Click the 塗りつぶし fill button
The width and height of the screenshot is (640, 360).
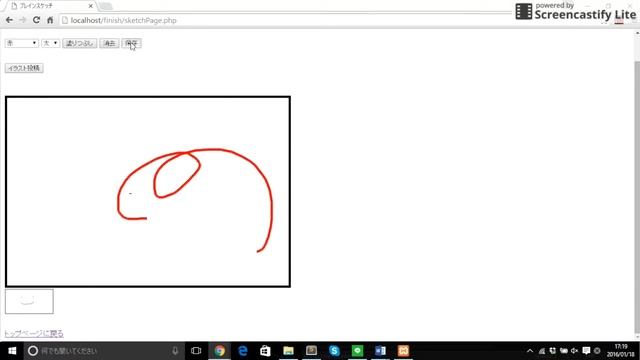click(80, 43)
